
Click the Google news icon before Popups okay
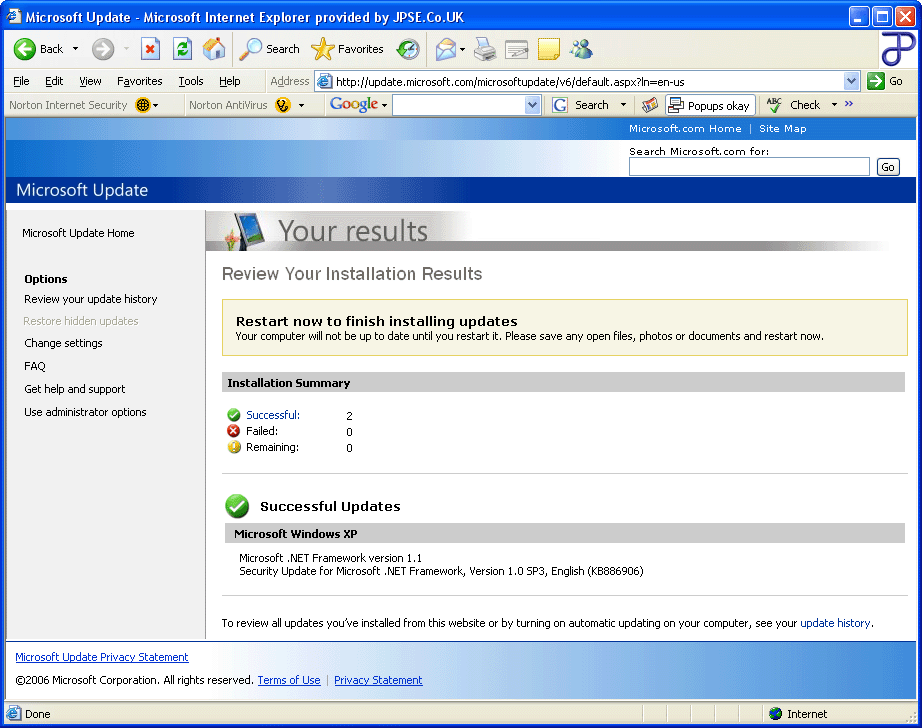(x=650, y=105)
